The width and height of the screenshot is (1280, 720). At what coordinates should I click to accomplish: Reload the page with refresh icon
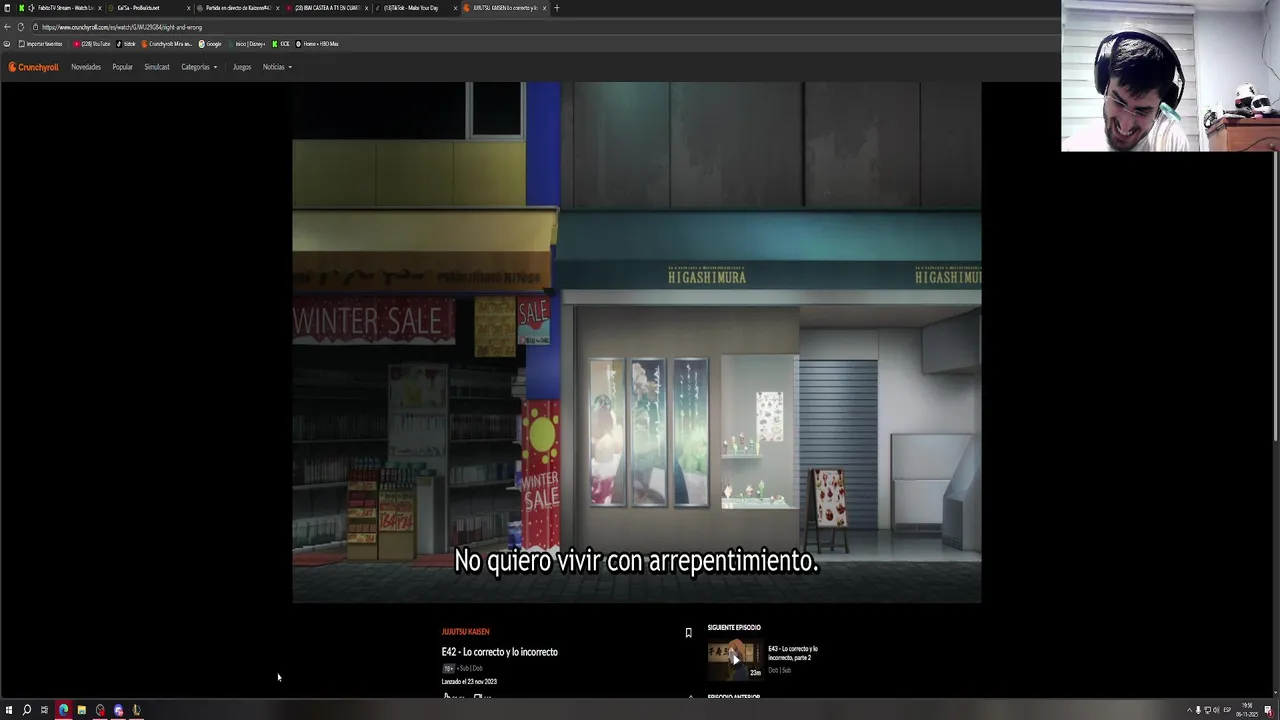(x=22, y=27)
